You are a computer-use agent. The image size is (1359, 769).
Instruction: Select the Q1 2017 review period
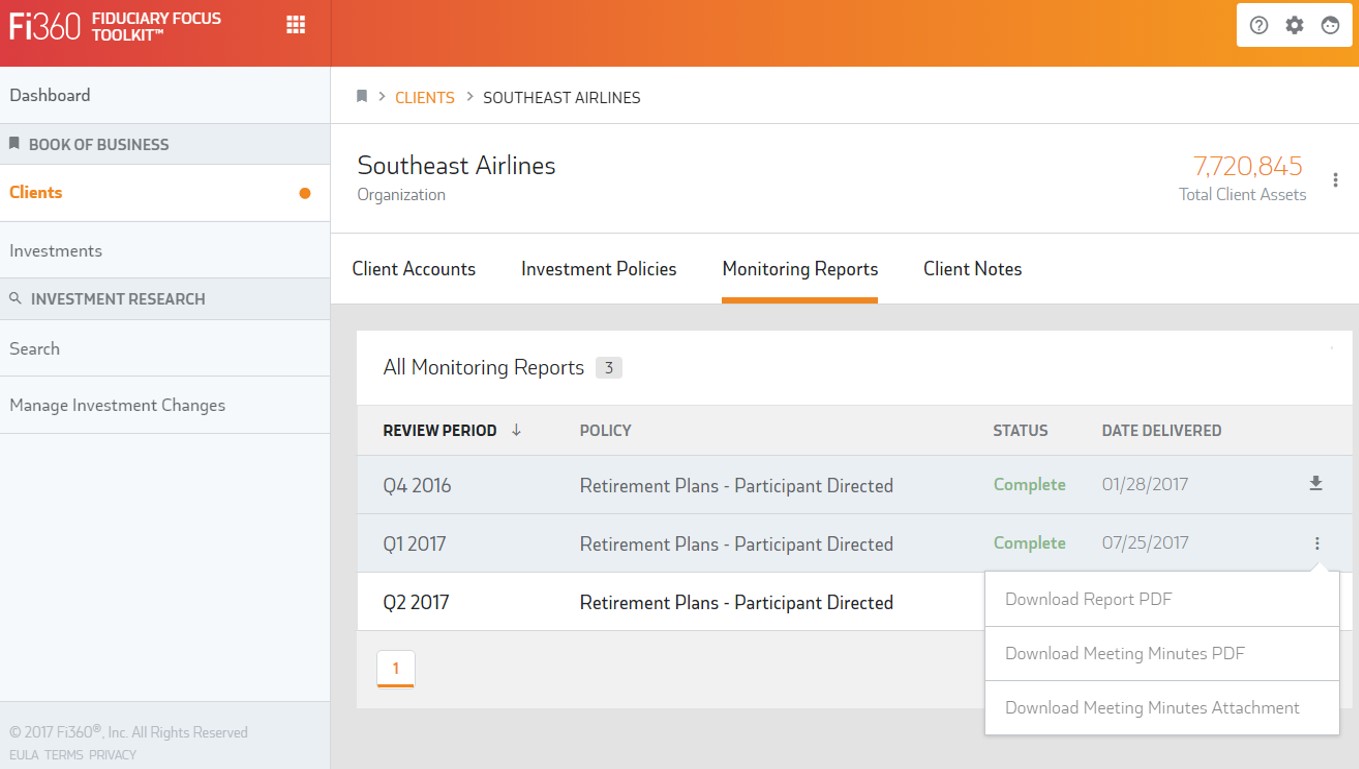tap(414, 544)
